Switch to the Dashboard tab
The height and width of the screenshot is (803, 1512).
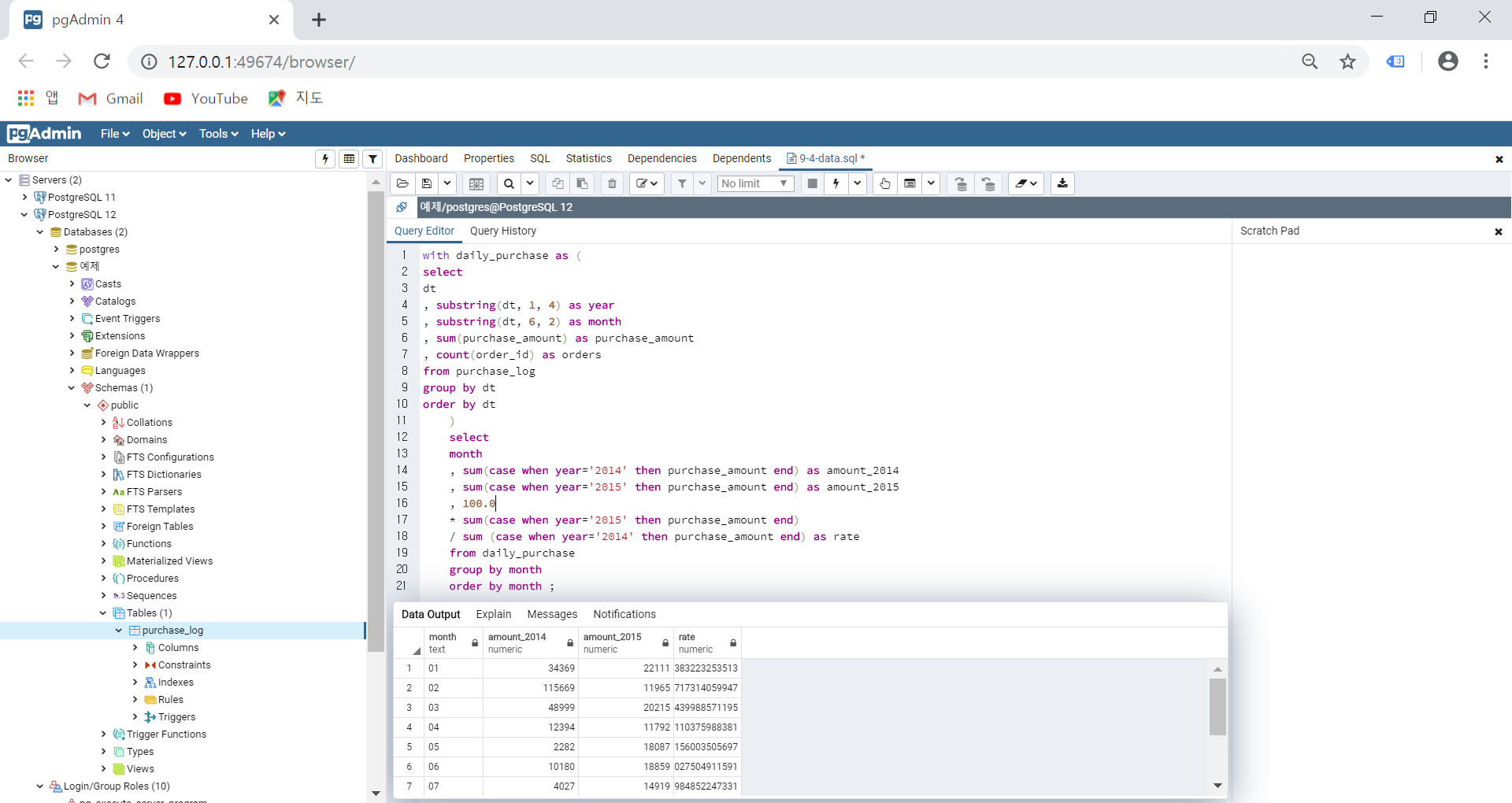tap(421, 158)
